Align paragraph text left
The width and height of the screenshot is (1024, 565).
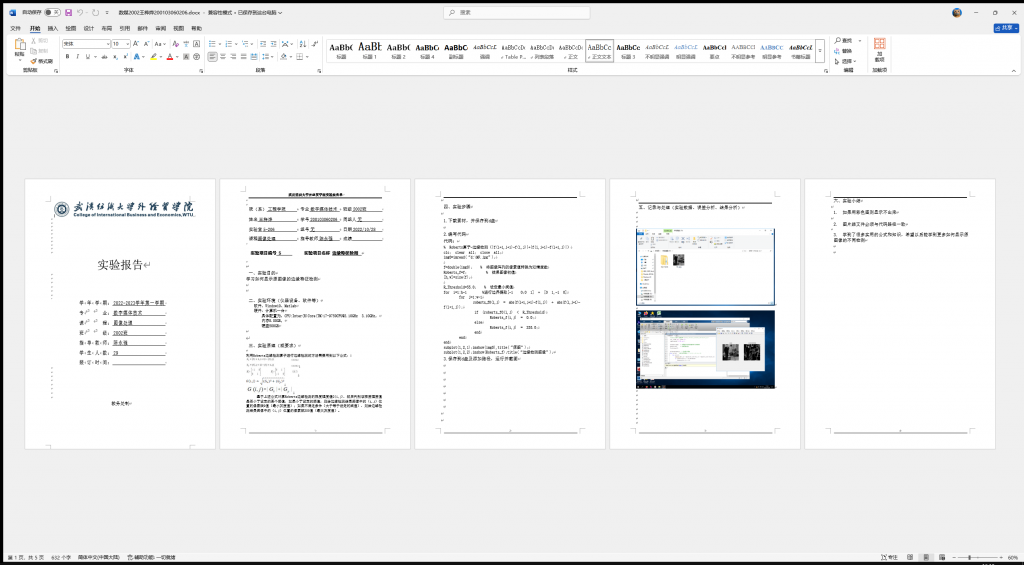point(213,57)
